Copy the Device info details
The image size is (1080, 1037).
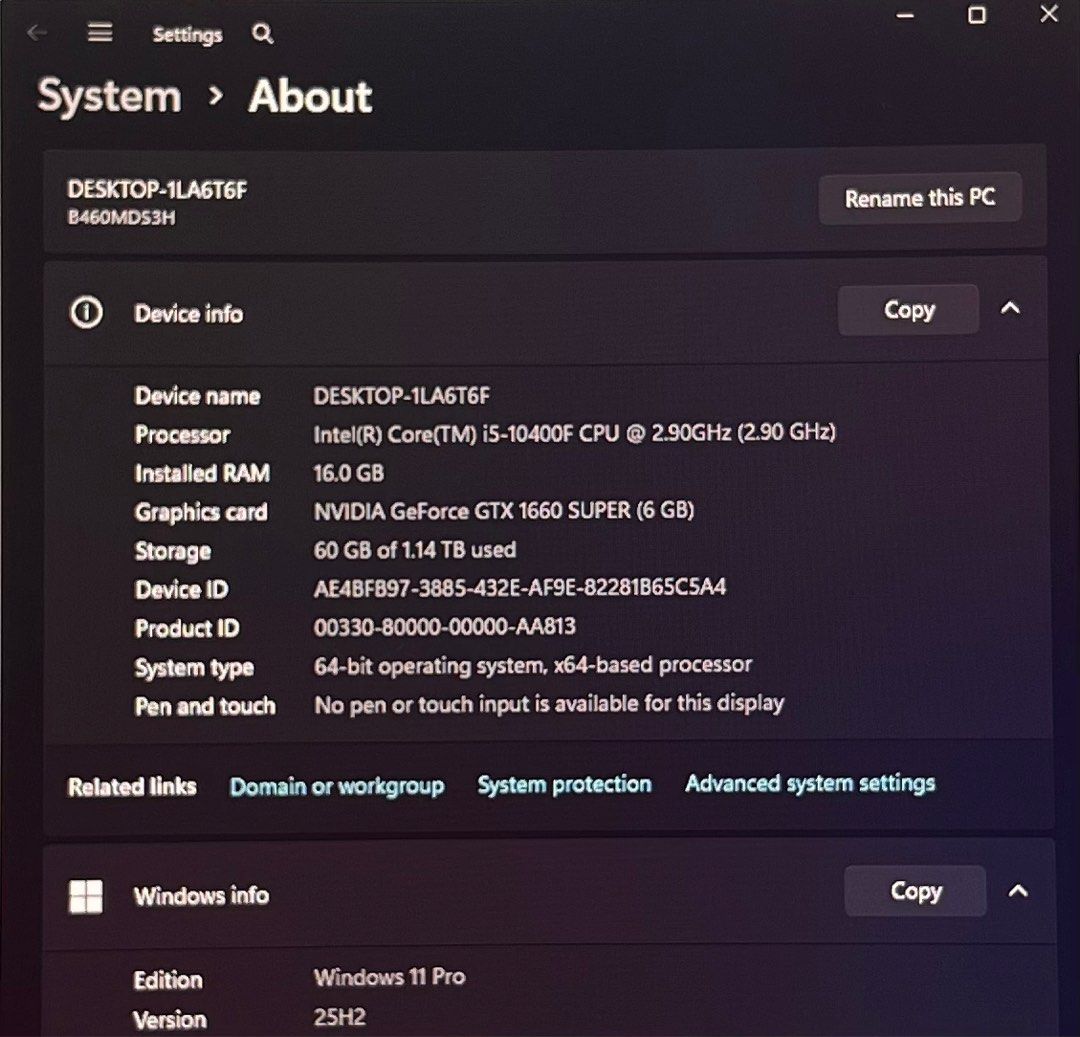[908, 310]
